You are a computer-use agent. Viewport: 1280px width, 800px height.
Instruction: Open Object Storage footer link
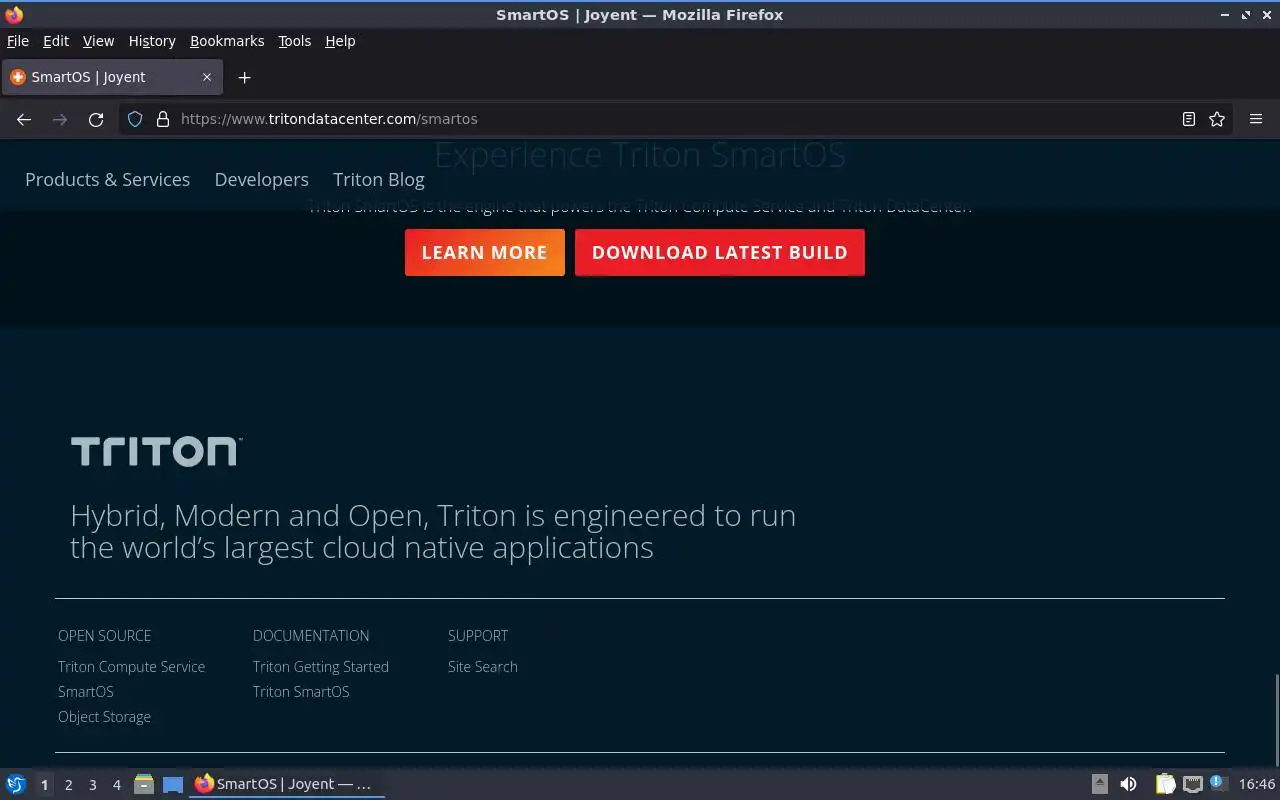[104, 717]
